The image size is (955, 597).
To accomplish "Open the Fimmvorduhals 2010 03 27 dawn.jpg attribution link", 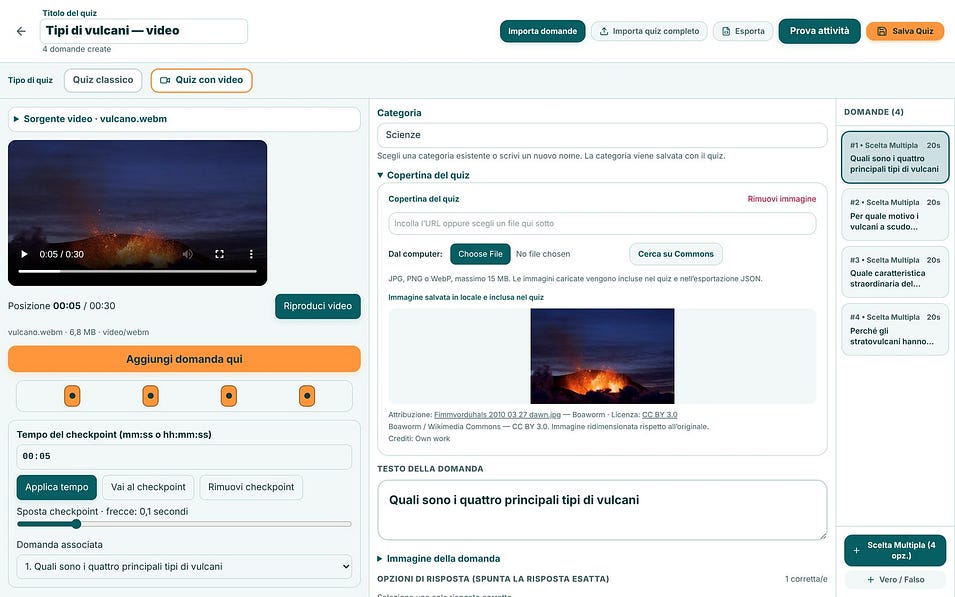I will 497,415.
